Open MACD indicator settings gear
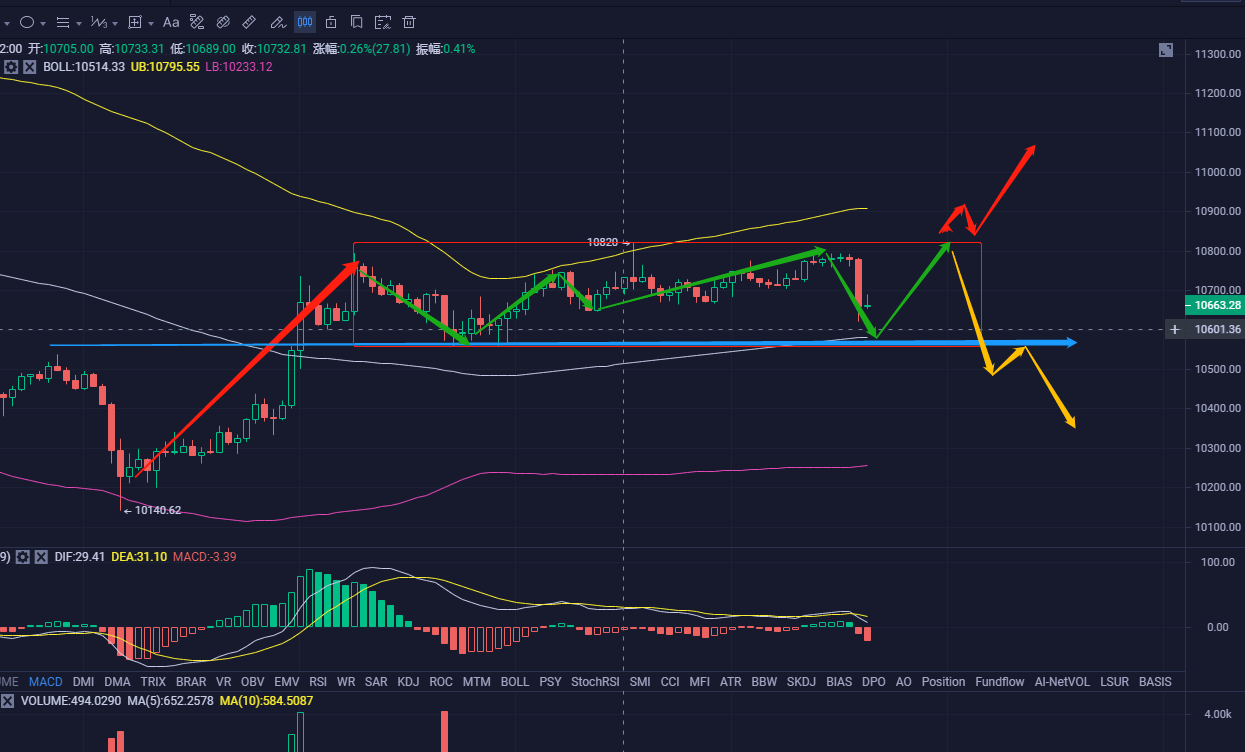 click(23, 556)
